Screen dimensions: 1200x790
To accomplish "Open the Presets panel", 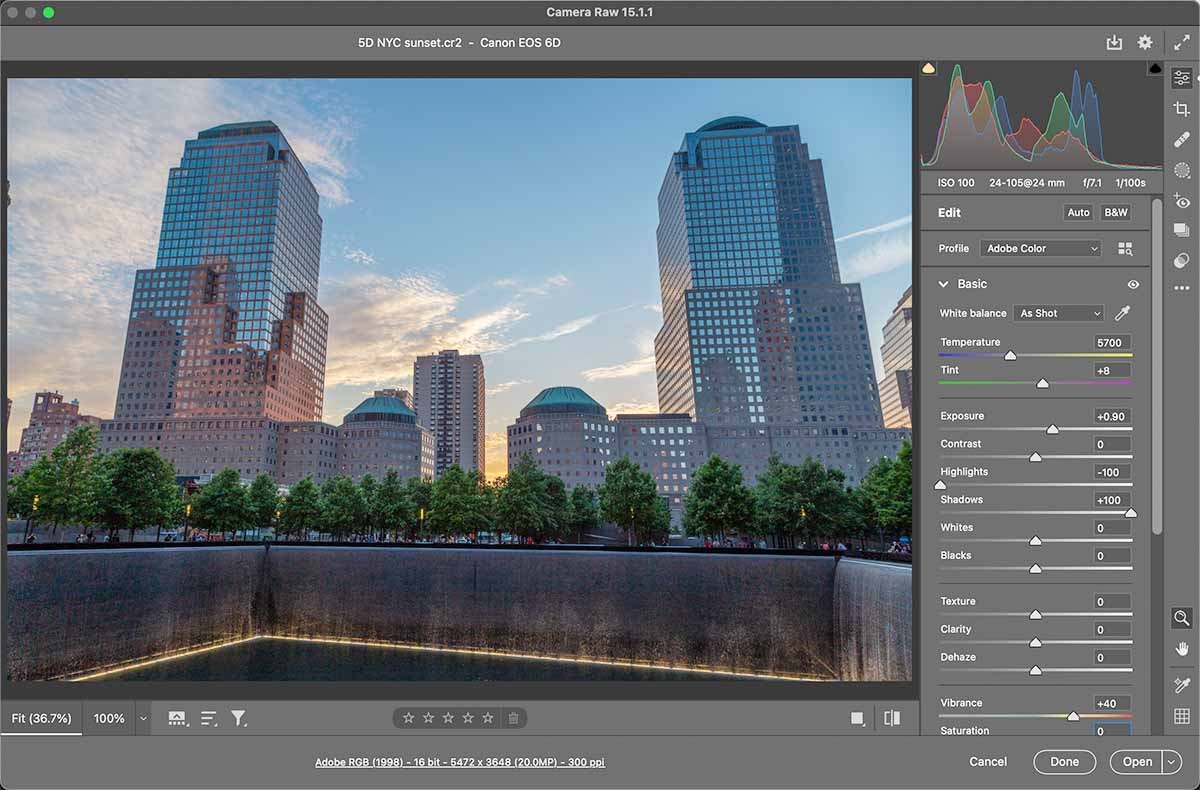I will tap(1181, 230).
